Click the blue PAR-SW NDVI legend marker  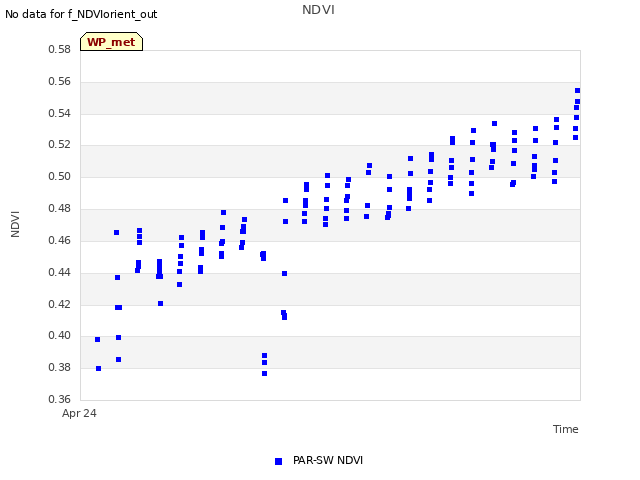(278, 461)
